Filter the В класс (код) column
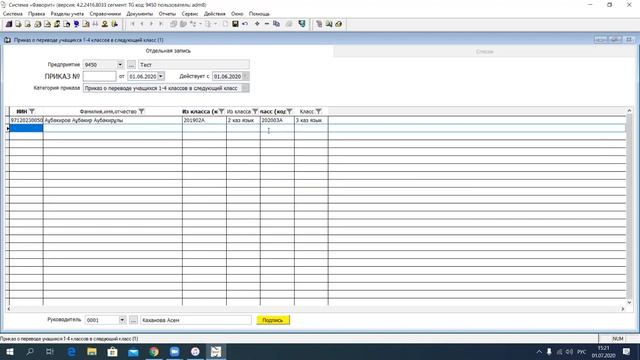 [x=289, y=111]
